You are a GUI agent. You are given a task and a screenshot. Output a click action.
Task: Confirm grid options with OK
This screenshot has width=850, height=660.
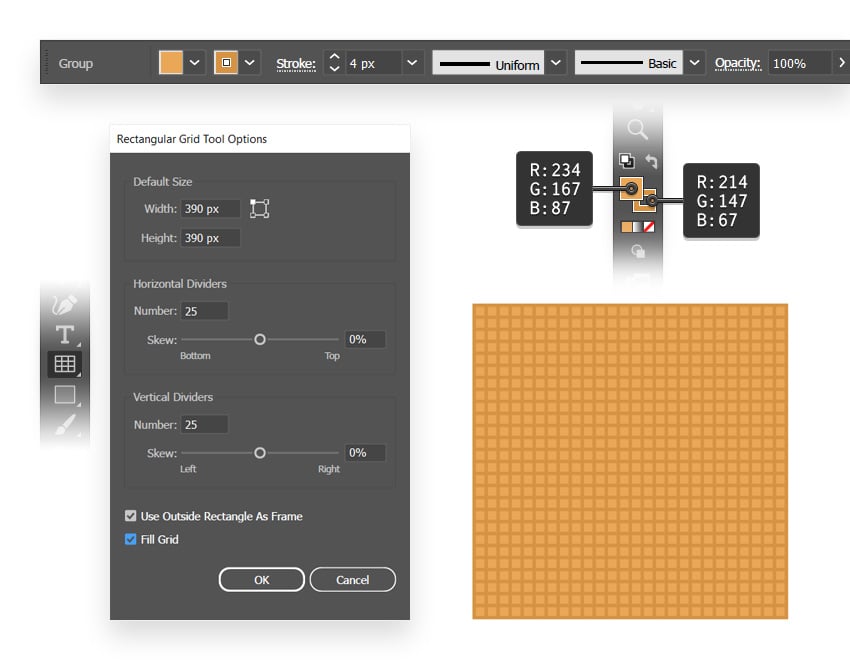(x=262, y=580)
